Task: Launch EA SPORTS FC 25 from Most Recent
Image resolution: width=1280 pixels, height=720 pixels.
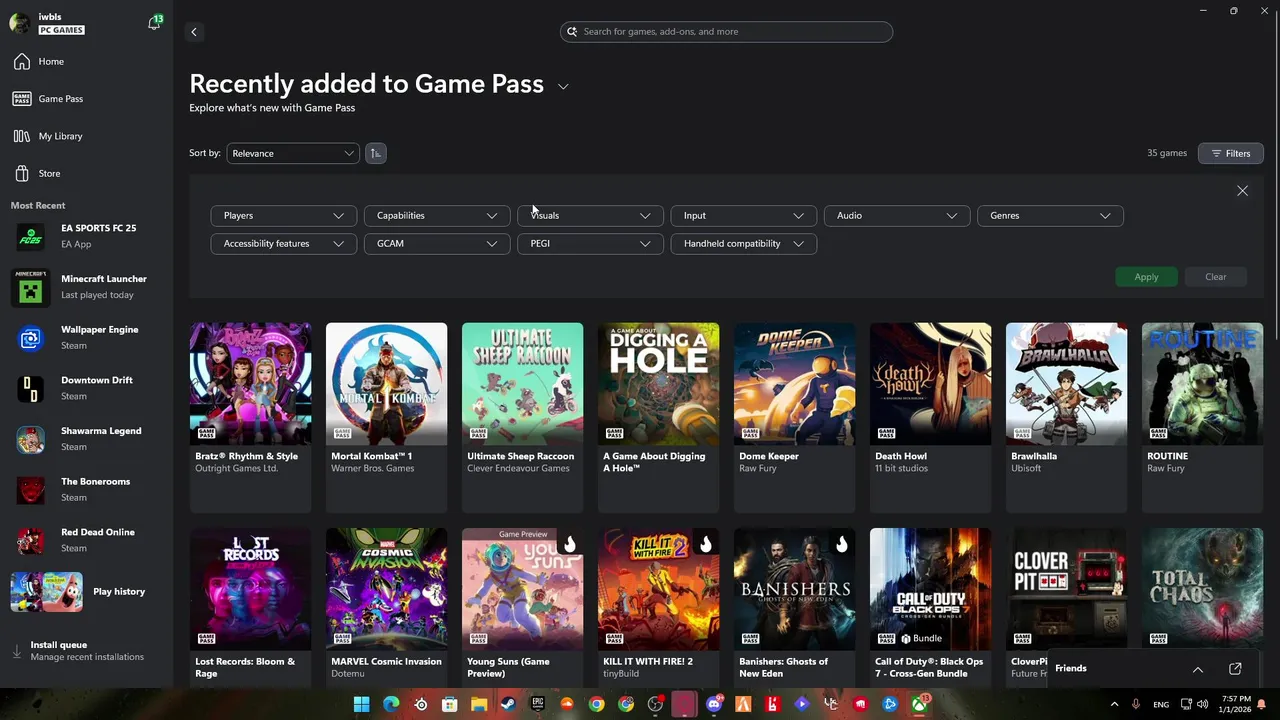Action: pos(86,236)
